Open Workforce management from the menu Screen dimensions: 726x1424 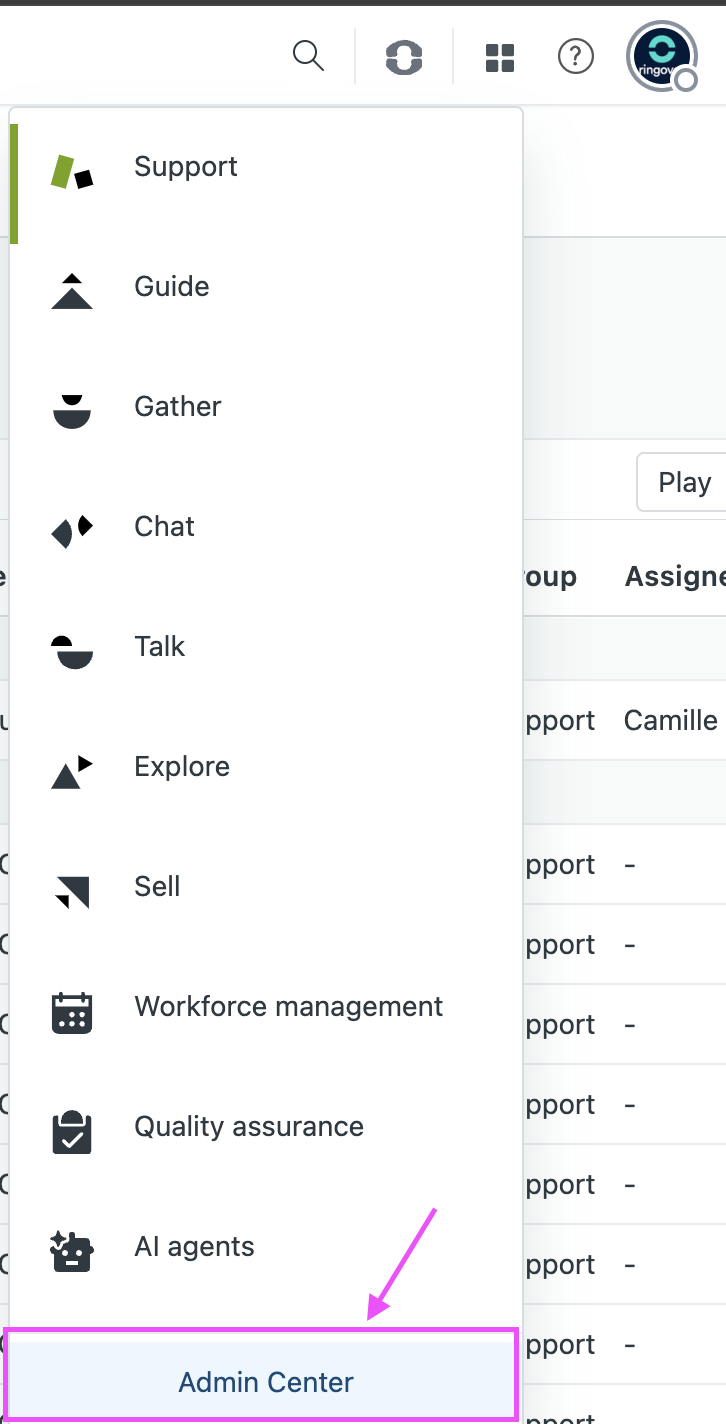[266, 1007]
